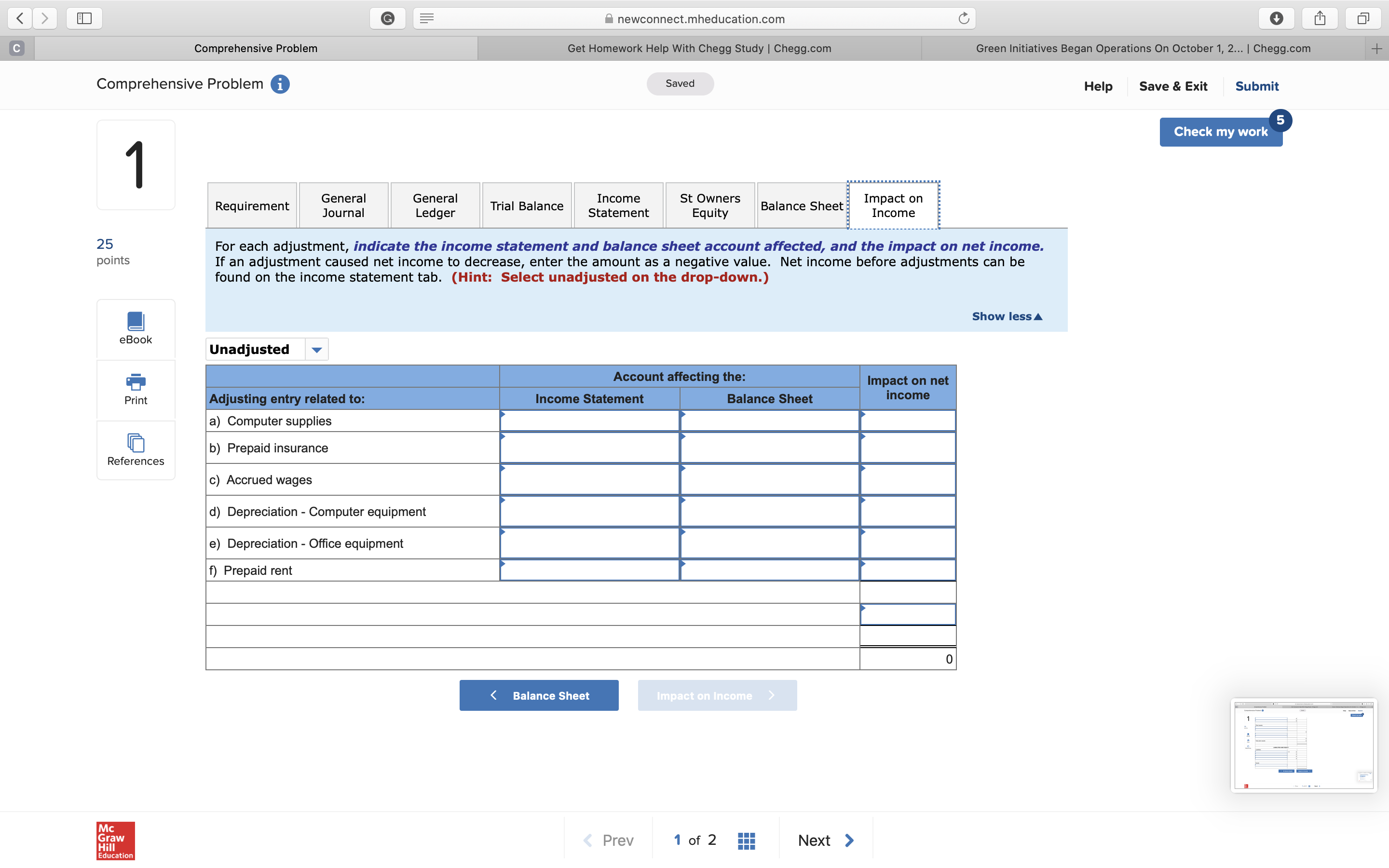Open the eBook resource panel

[136, 328]
